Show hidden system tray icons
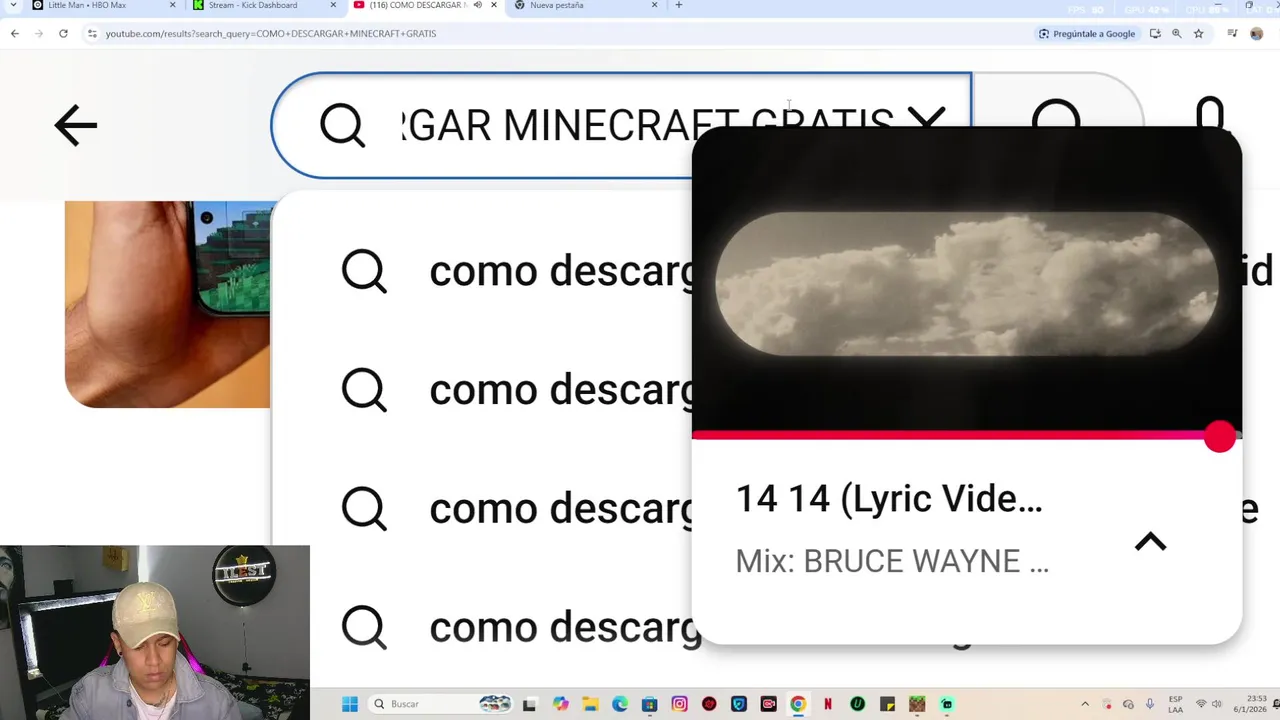This screenshot has height=720, width=1280. pyautogui.click(x=1085, y=704)
